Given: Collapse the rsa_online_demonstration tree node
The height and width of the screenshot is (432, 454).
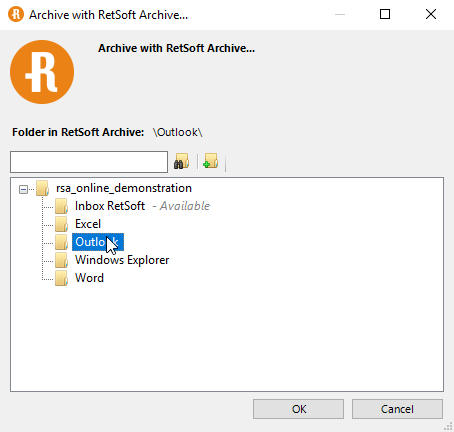Looking at the screenshot, I should click(23, 189).
